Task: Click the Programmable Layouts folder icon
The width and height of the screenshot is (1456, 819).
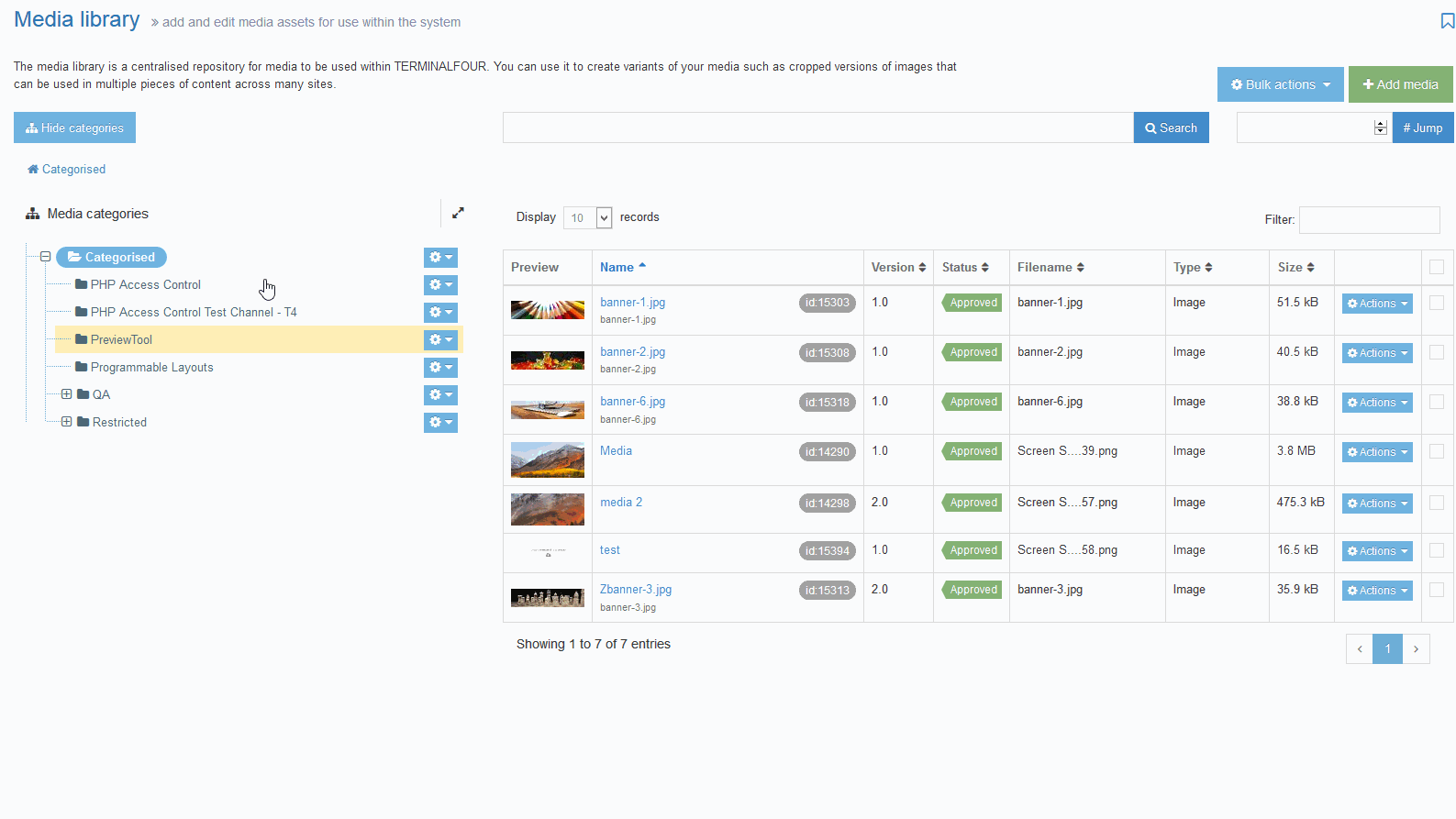Action: click(x=82, y=367)
